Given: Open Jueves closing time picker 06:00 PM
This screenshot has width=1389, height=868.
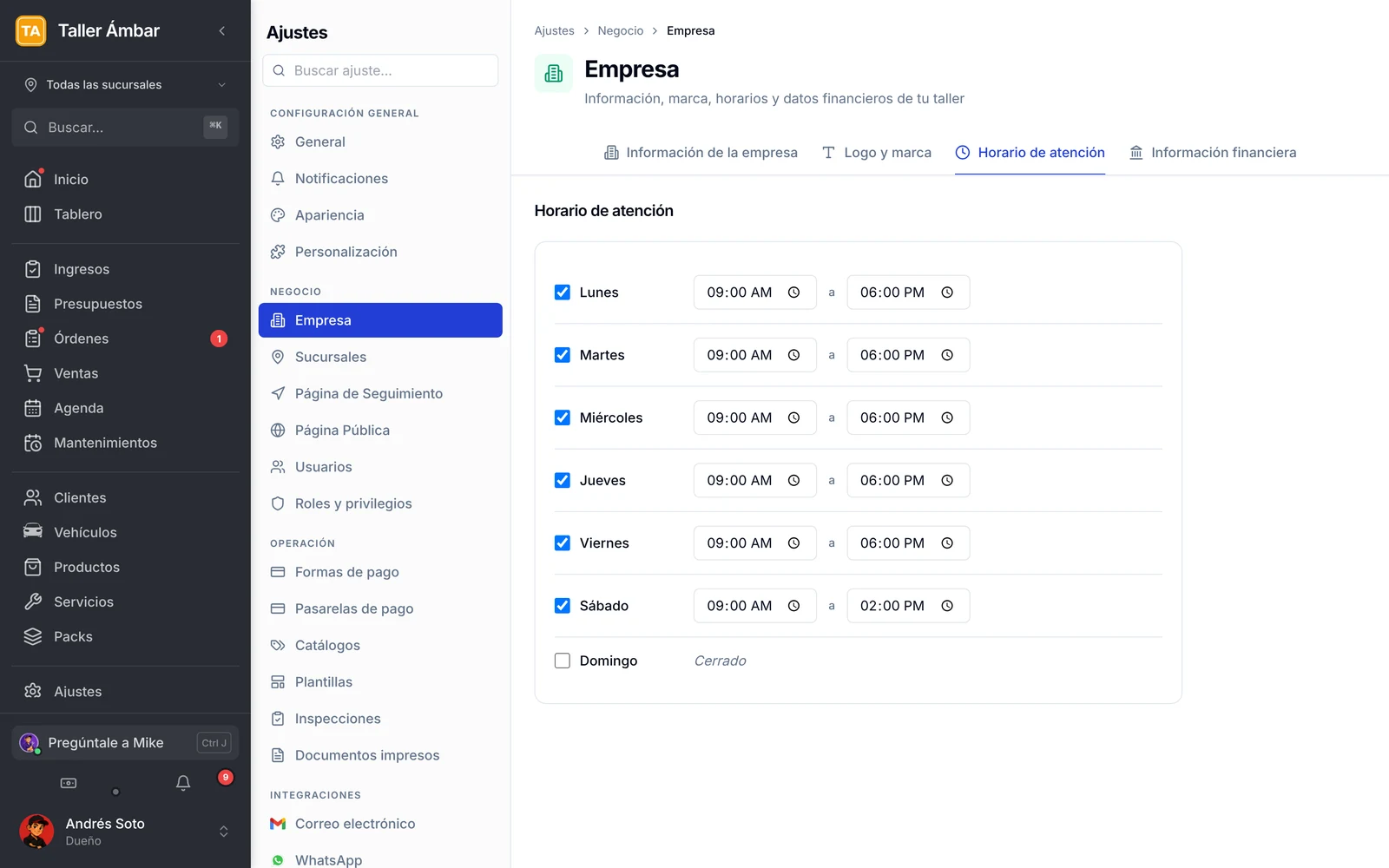Looking at the screenshot, I should click(x=908, y=480).
